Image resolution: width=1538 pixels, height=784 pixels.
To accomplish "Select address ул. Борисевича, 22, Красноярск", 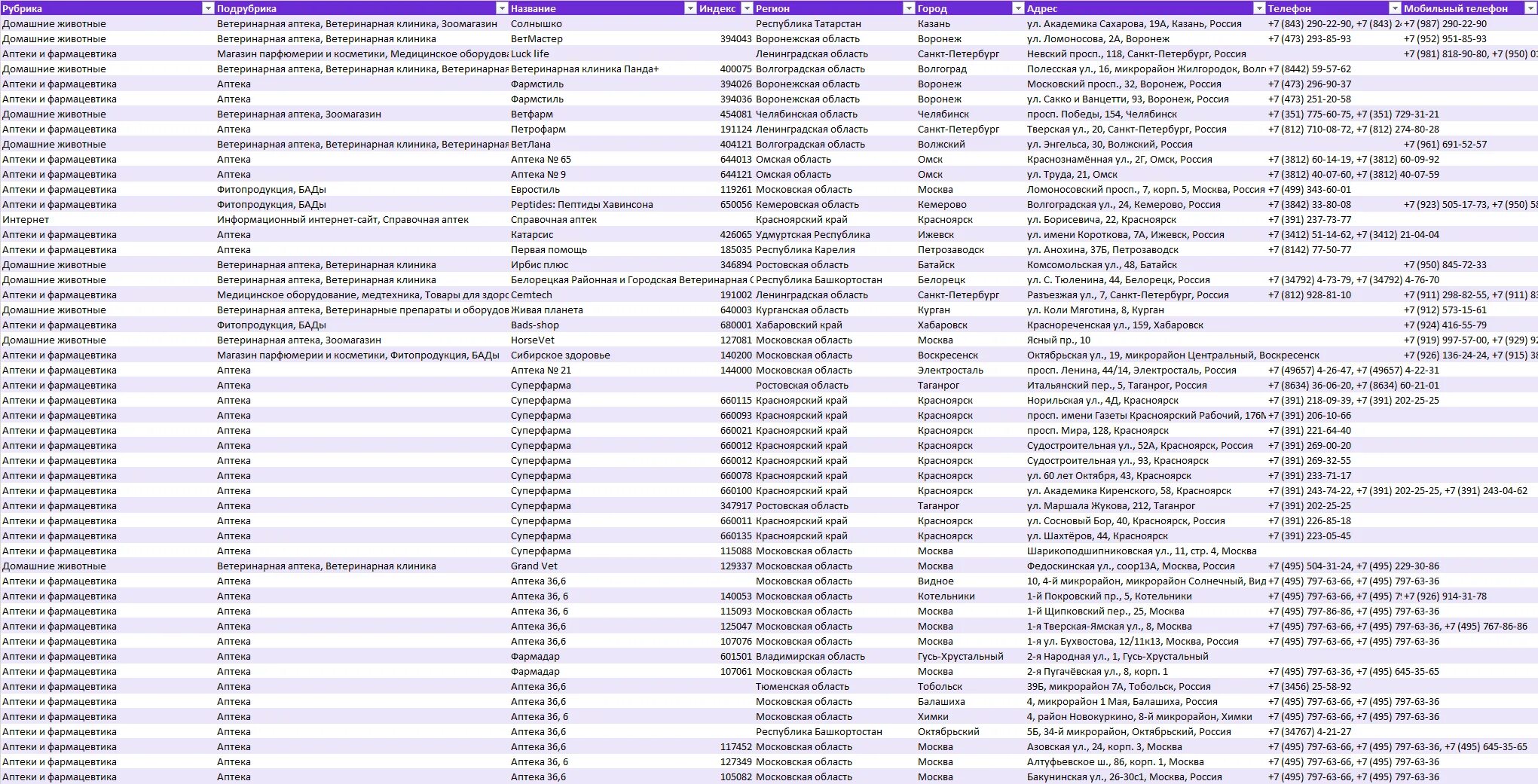I will pyautogui.click(x=1145, y=219).
